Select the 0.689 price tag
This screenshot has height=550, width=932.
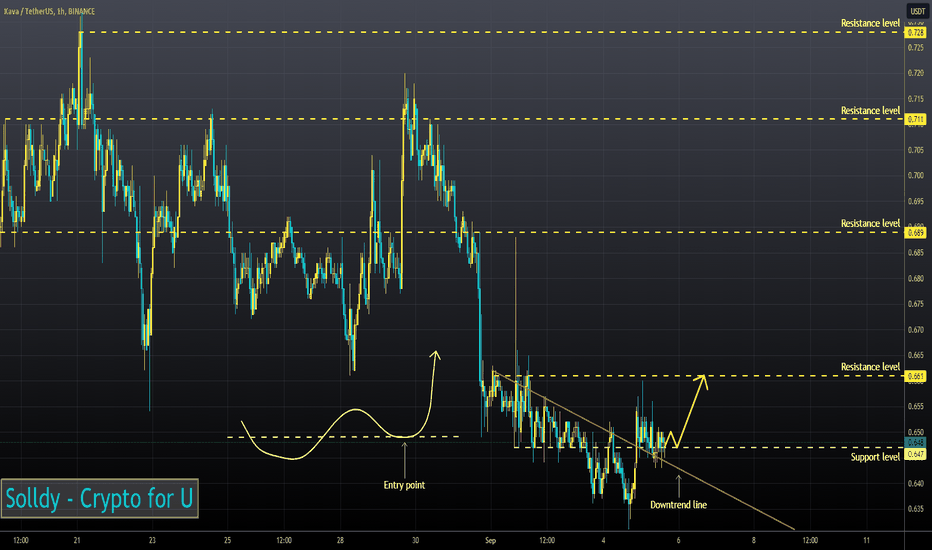(916, 232)
